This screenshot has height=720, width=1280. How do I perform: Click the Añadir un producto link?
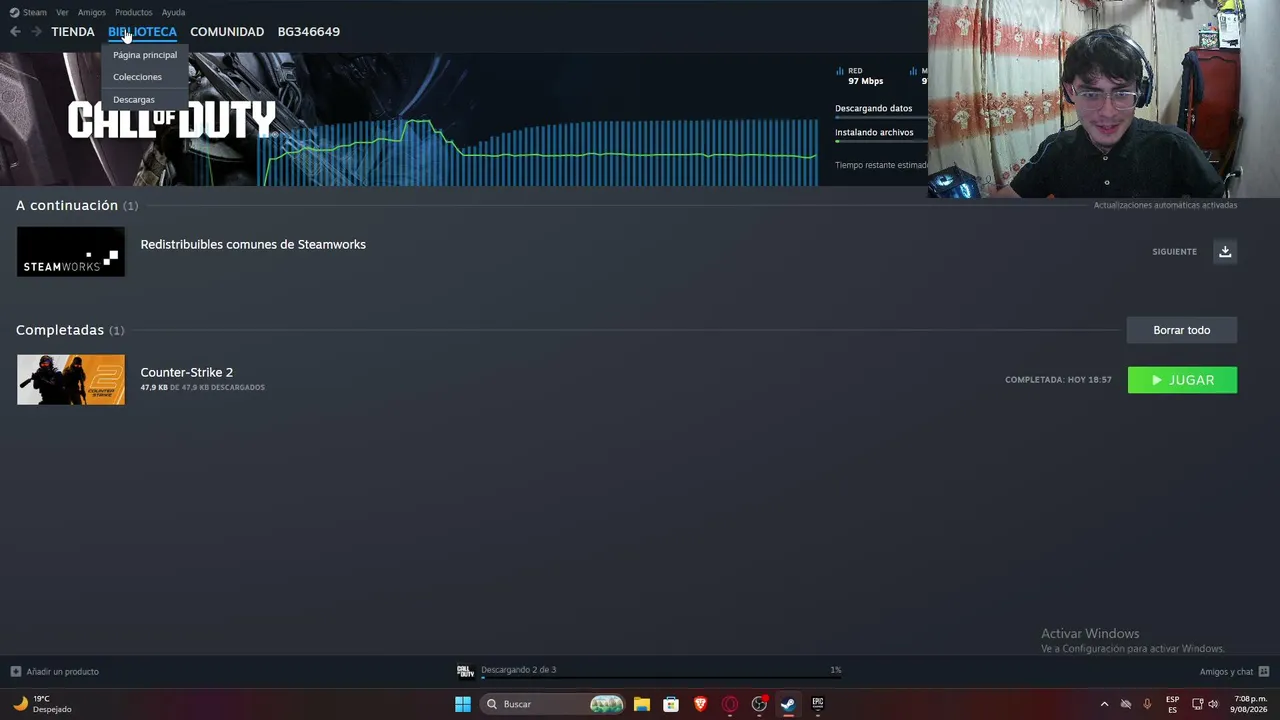(x=62, y=671)
